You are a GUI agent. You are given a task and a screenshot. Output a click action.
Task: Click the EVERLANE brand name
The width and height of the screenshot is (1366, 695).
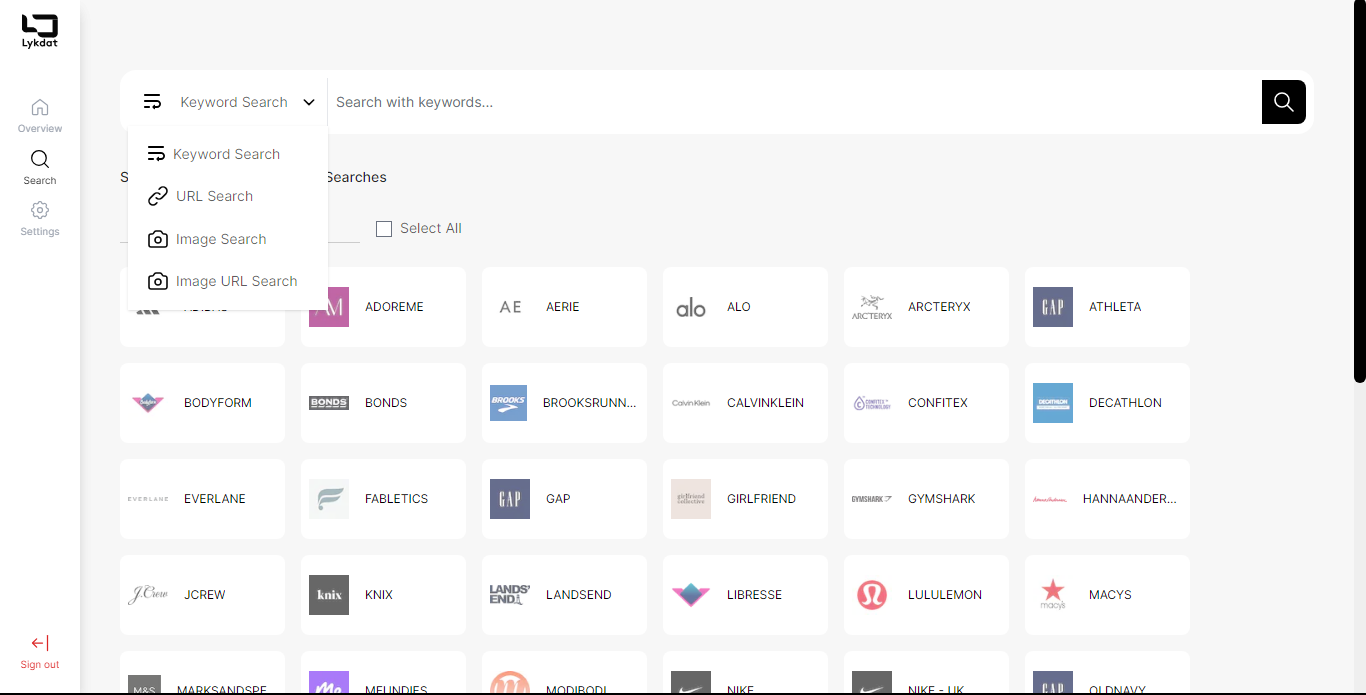click(x=215, y=499)
